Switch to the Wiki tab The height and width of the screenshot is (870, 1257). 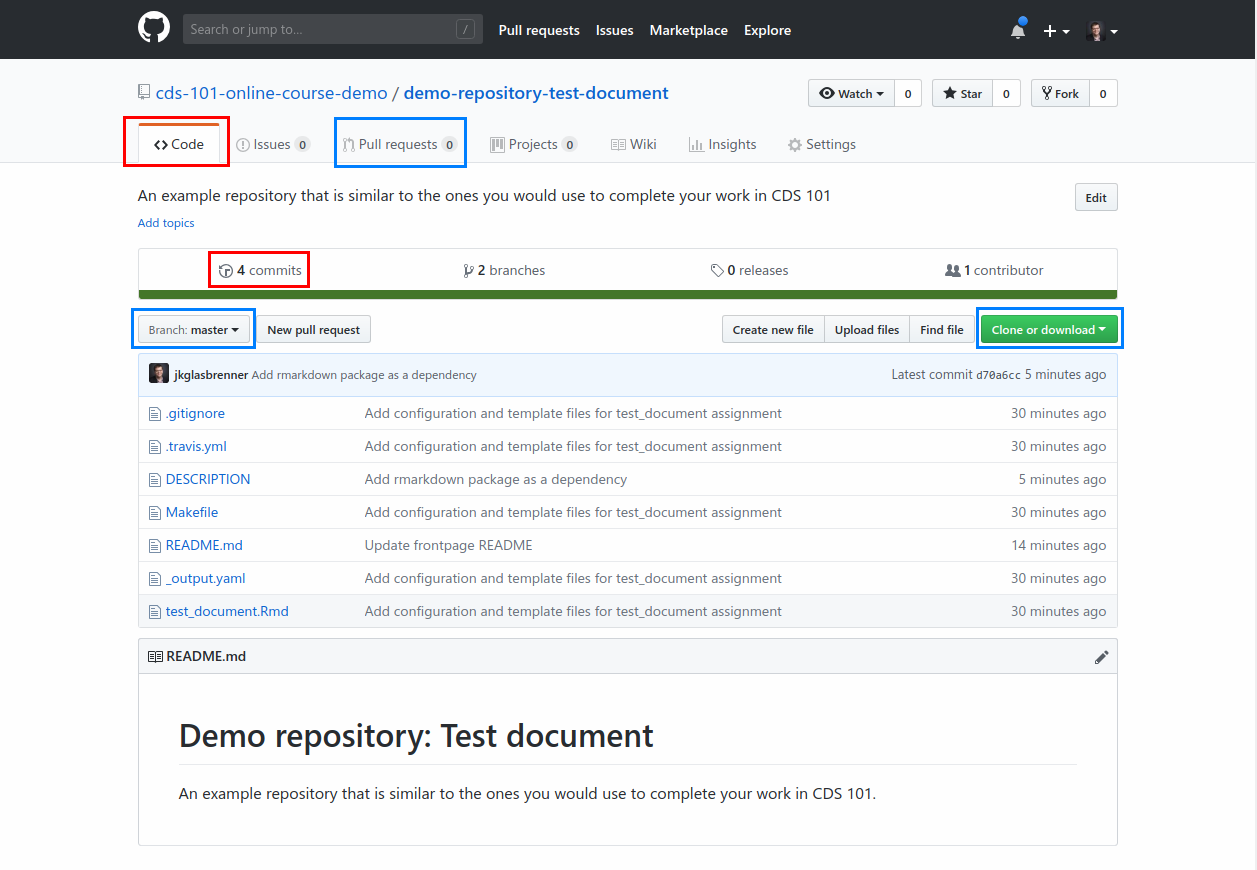(x=634, y=144)
